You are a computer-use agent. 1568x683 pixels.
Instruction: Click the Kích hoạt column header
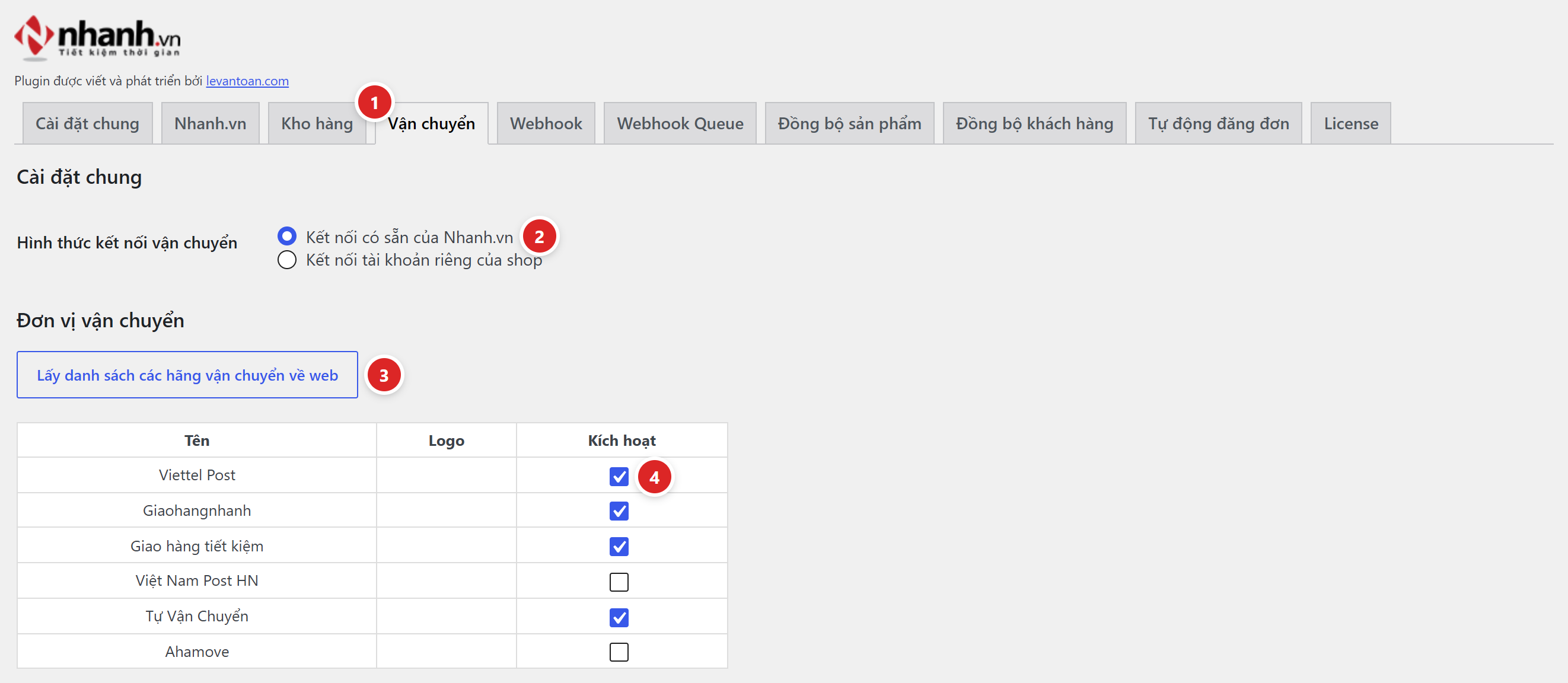point(622,440)
